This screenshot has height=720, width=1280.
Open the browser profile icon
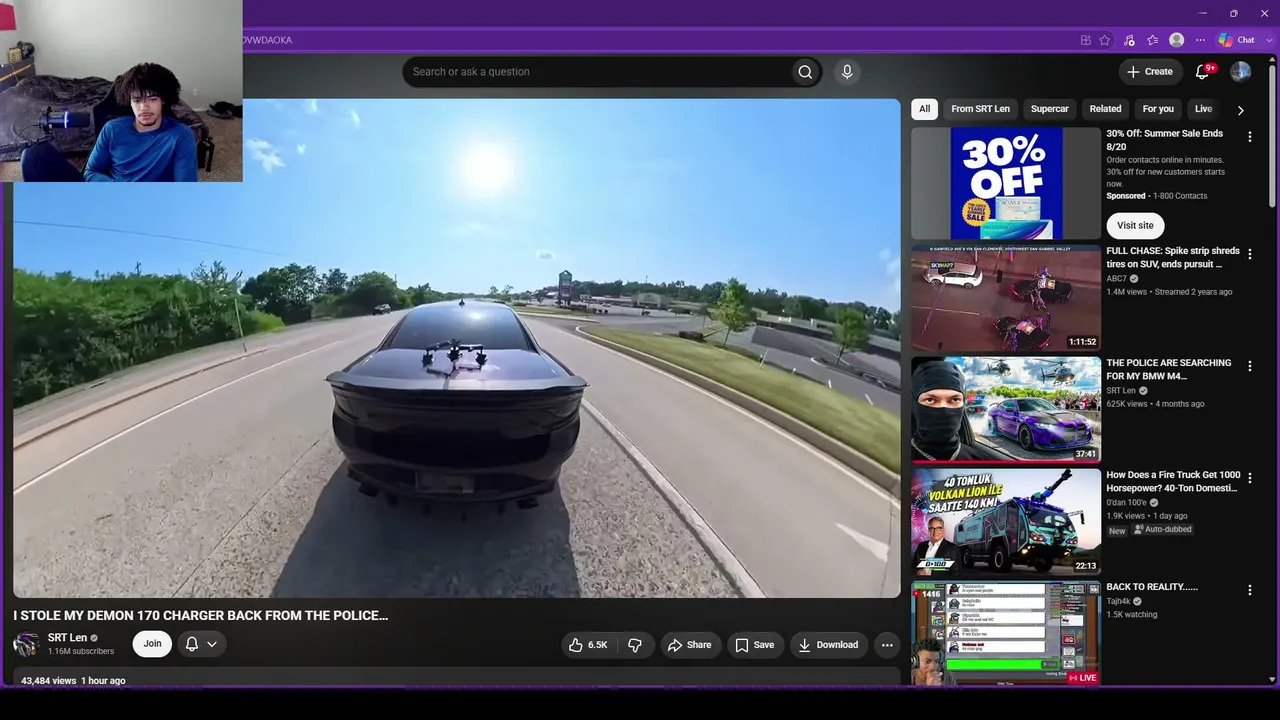[1177, 40]
